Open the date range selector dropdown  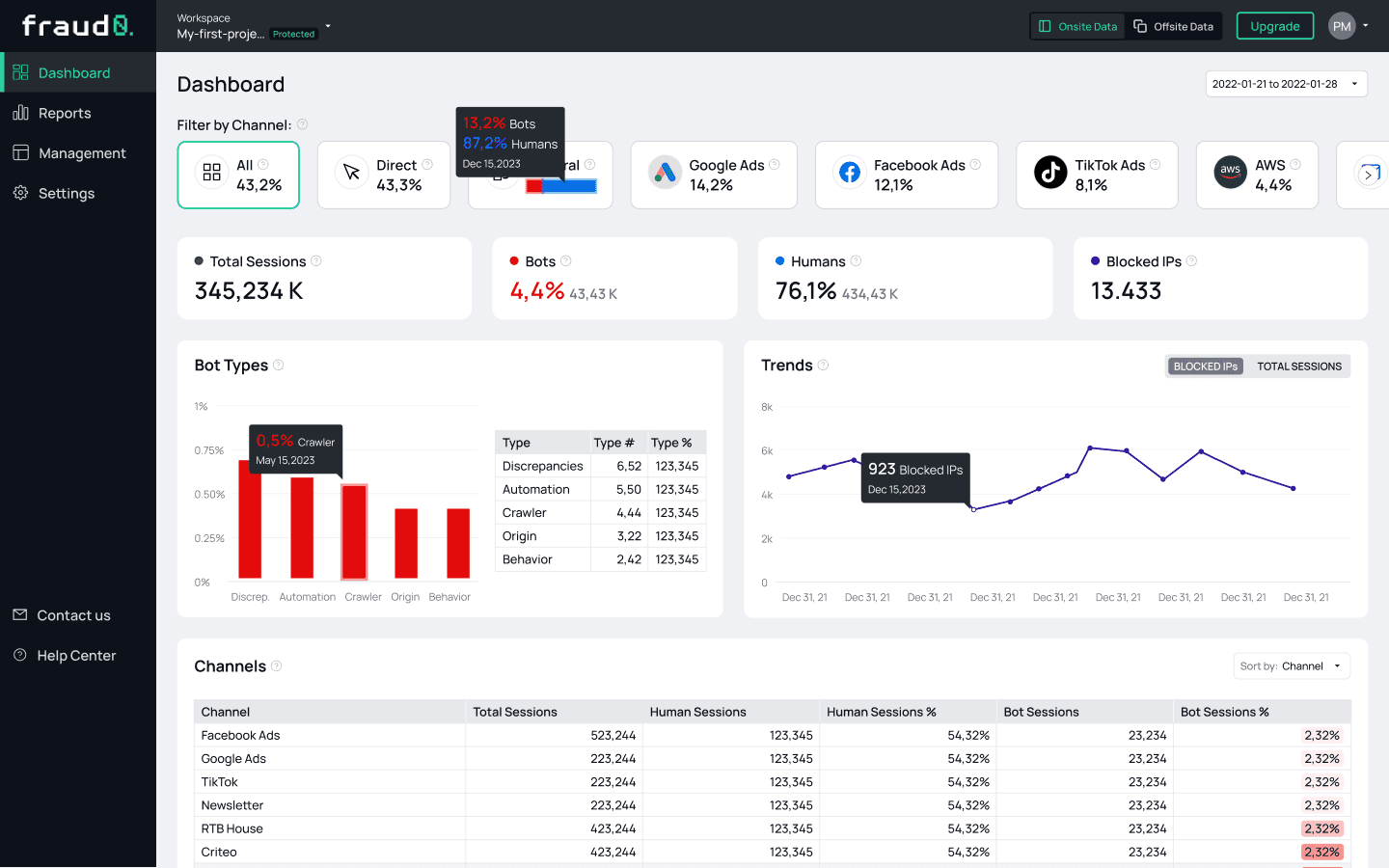coord(1286,84)
